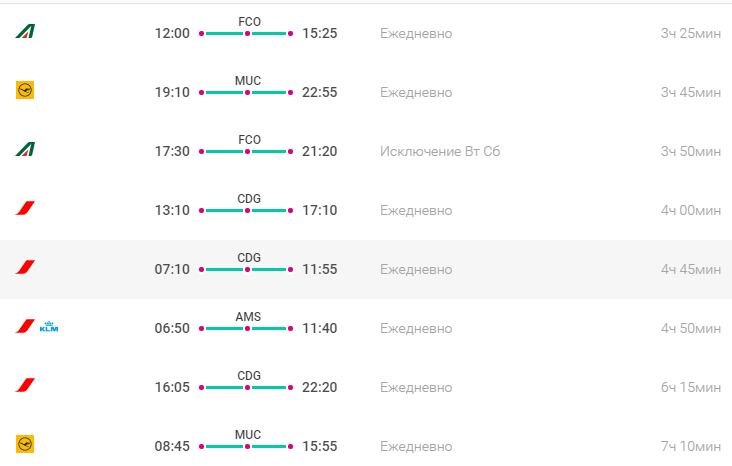Click Alitalia logo on 12:00 flight
732x466 pixels.
(x=25, y=32)
